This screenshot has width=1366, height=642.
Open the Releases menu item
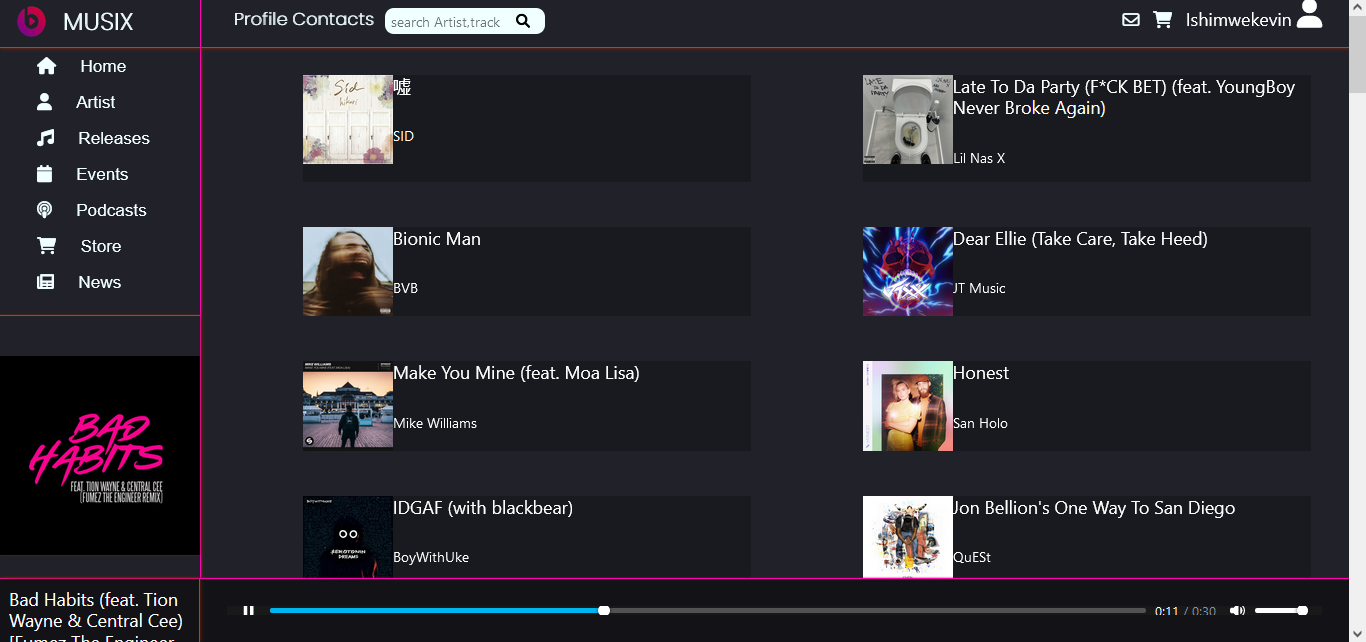pos(114,138)
